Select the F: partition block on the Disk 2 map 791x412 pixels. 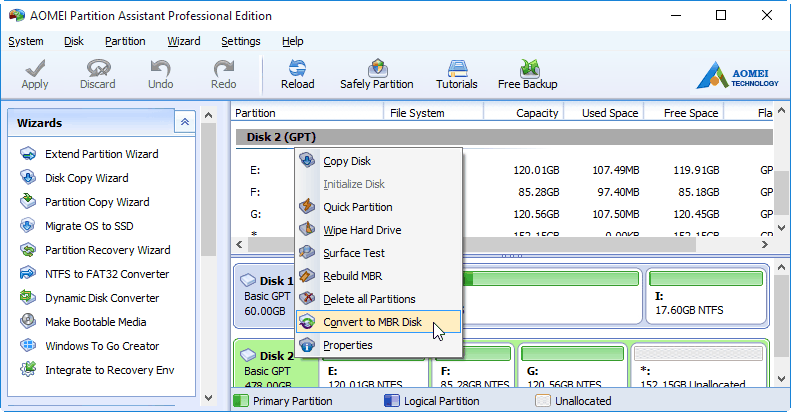pyautogui.click(x=472, y=366)
